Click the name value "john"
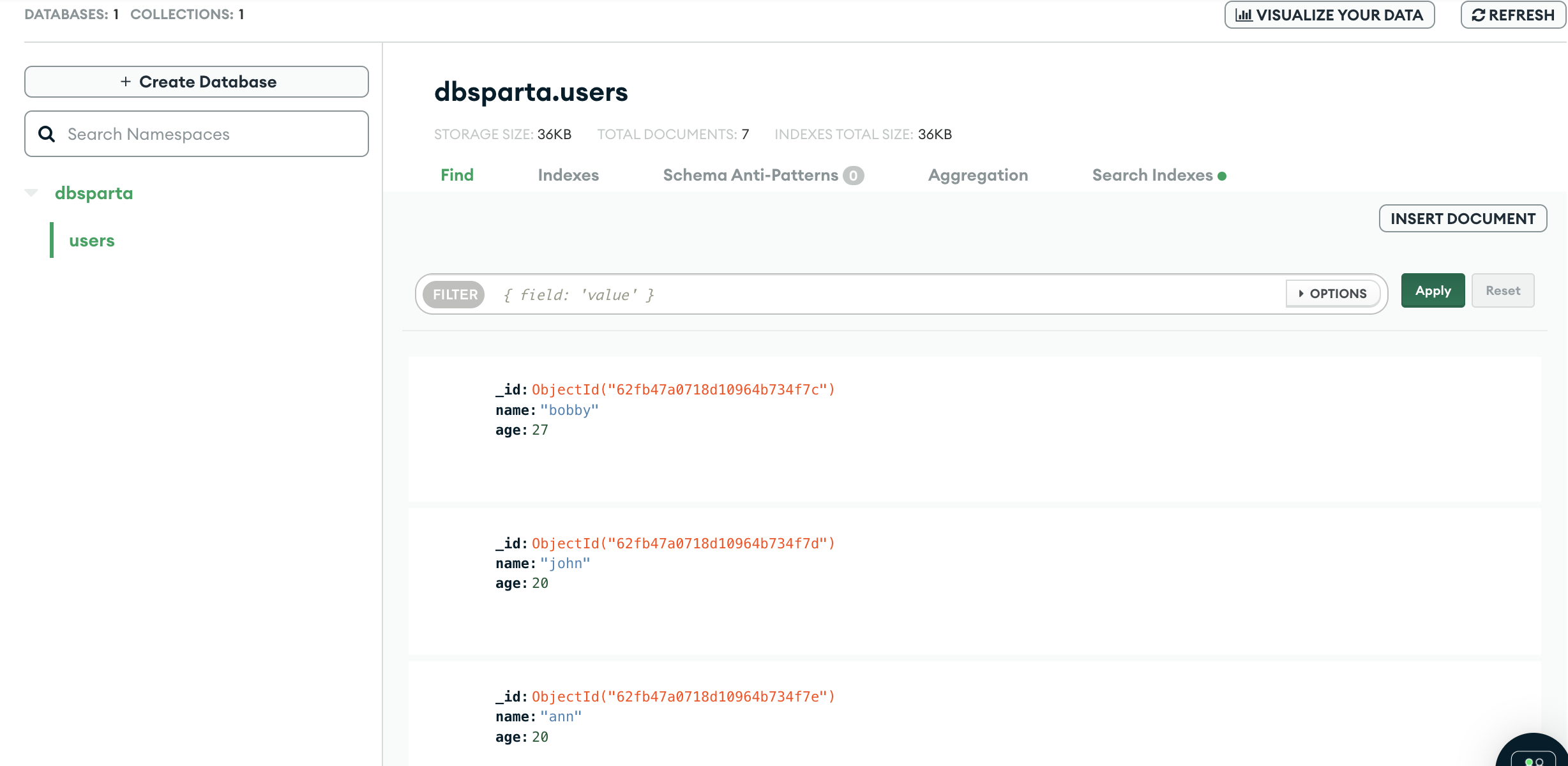 pos(565,564)
